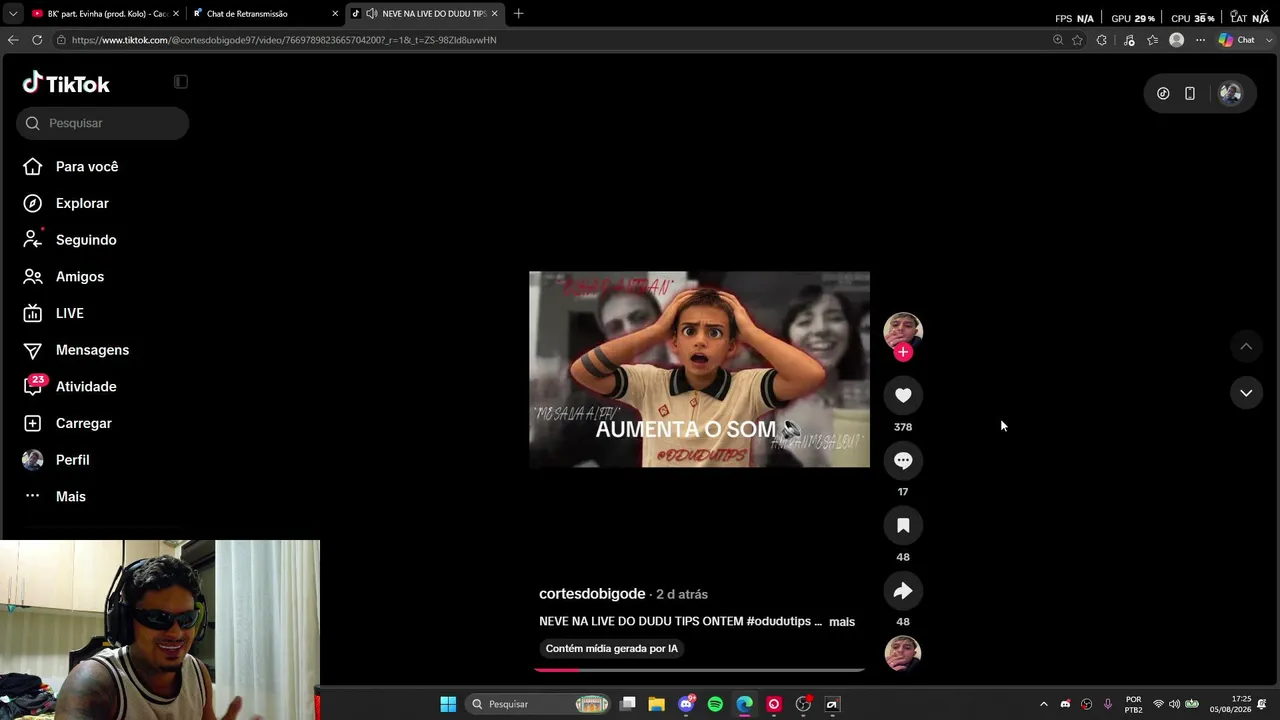
Task: Open the sound disc avatar below share
Action: [903, 653]
